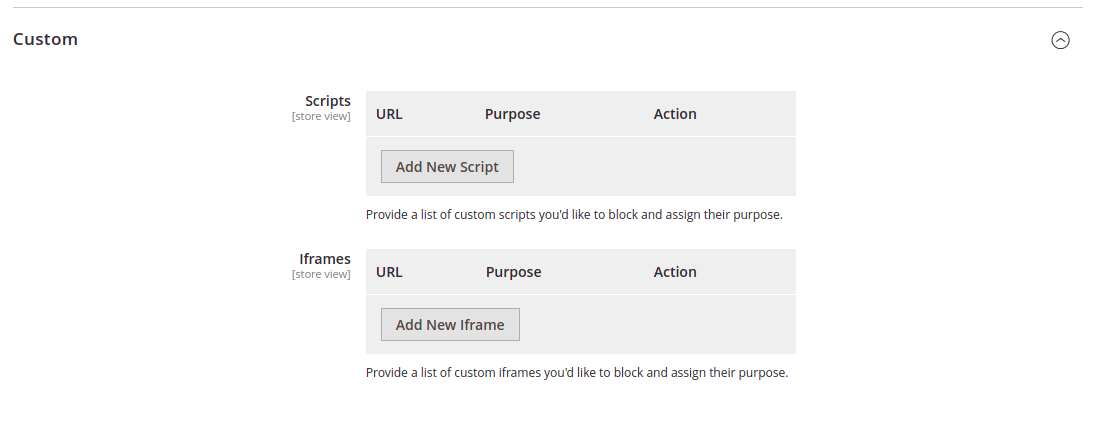This screenshot has width=1096, height=437.
Task: Click the custom scripts help note
Action: click(573, 215)
